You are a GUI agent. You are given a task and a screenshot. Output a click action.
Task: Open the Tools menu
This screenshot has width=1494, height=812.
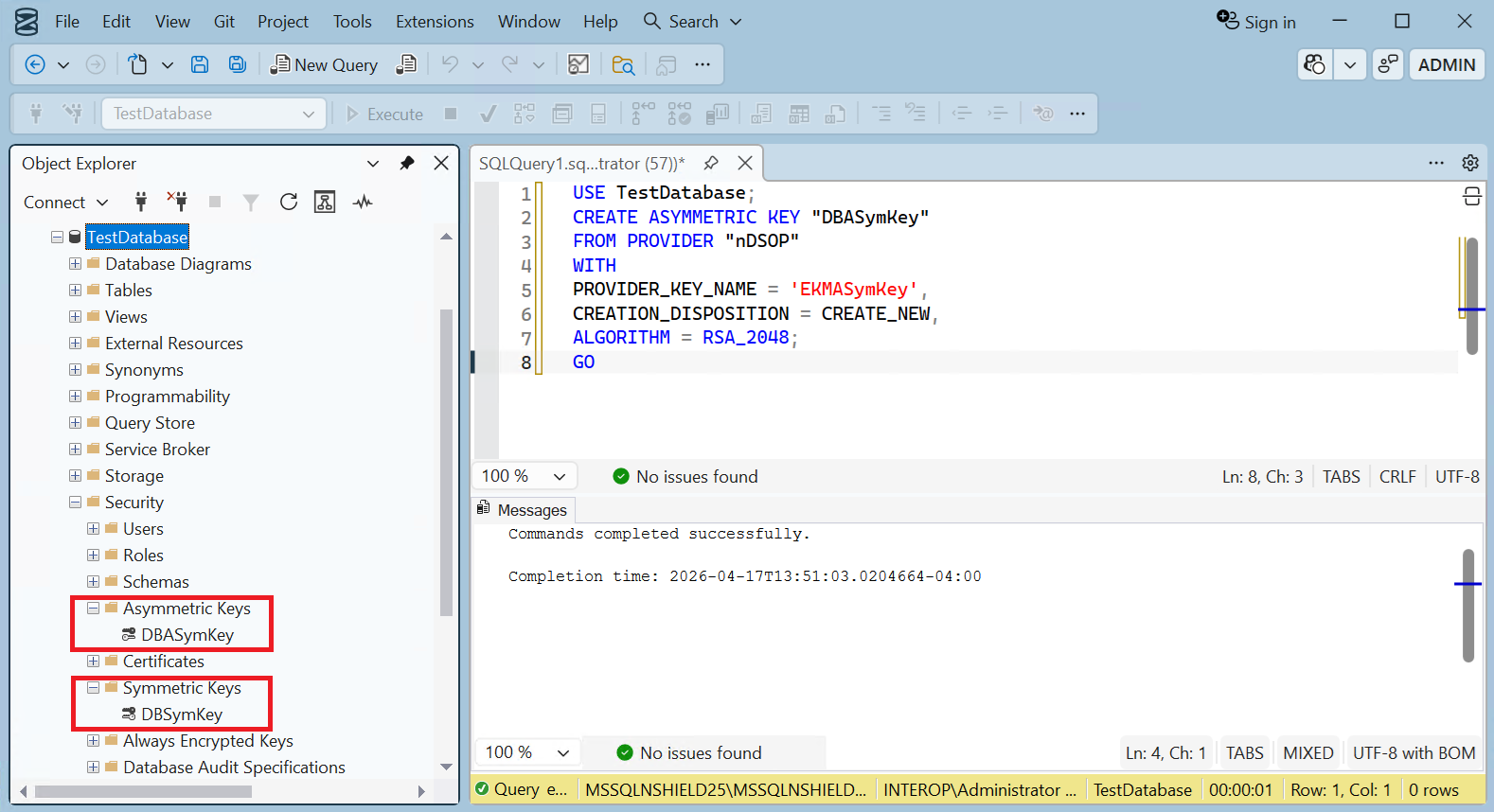[352, 21]
